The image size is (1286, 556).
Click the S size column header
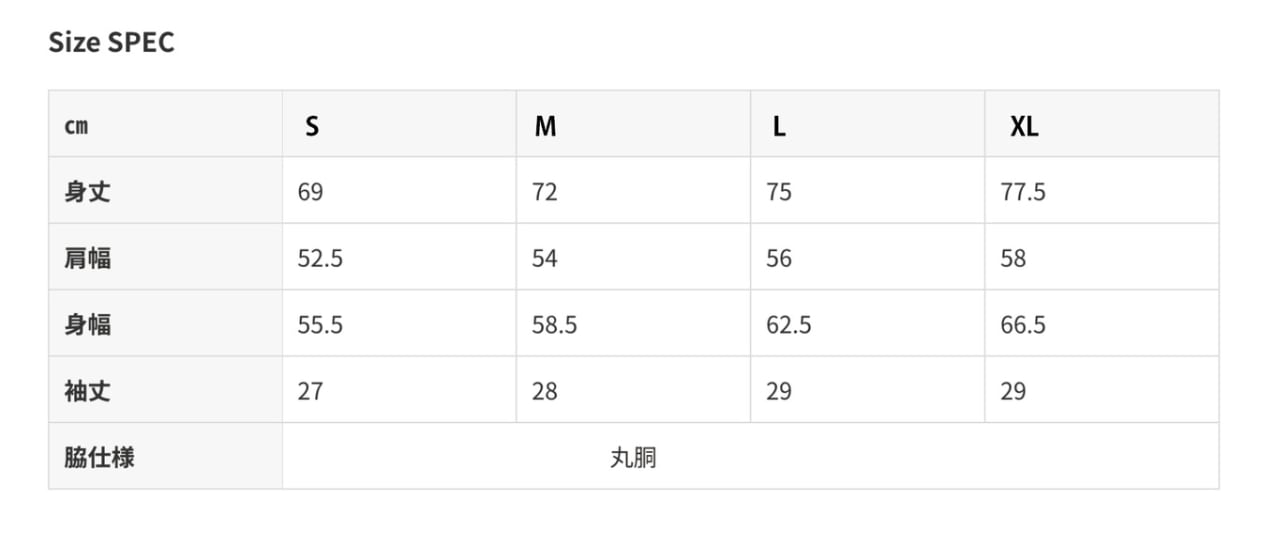pyautogui.click(x=312, y=126)
